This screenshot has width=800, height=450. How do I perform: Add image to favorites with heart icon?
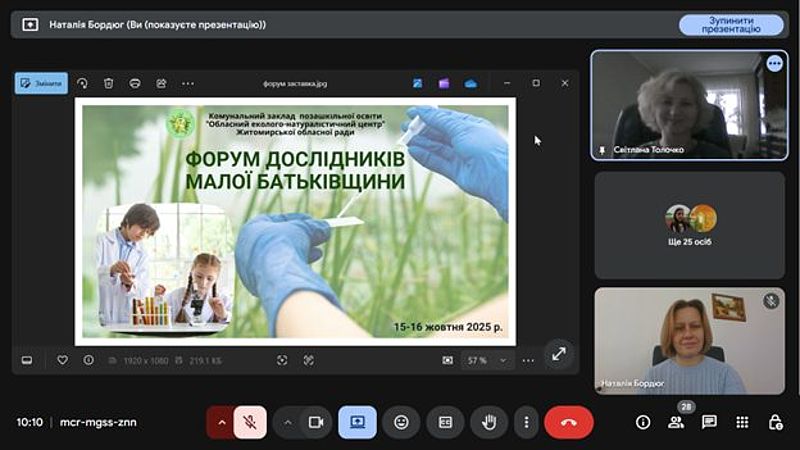coord(62,360)
